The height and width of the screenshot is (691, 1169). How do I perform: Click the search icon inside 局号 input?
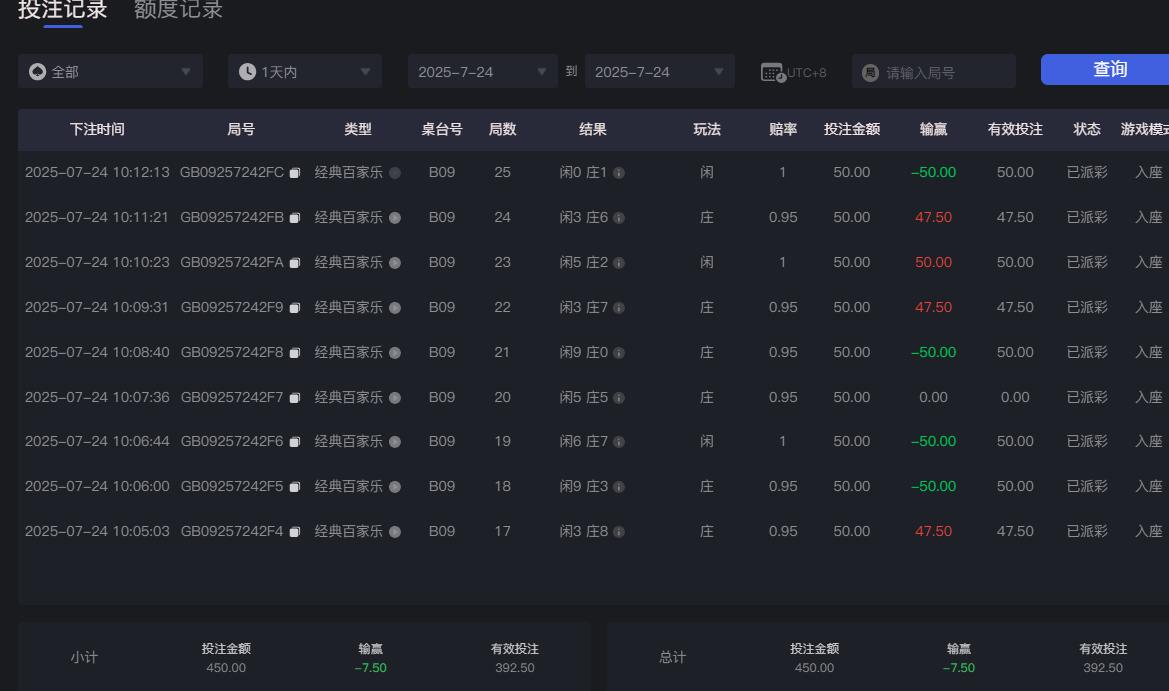870,71
